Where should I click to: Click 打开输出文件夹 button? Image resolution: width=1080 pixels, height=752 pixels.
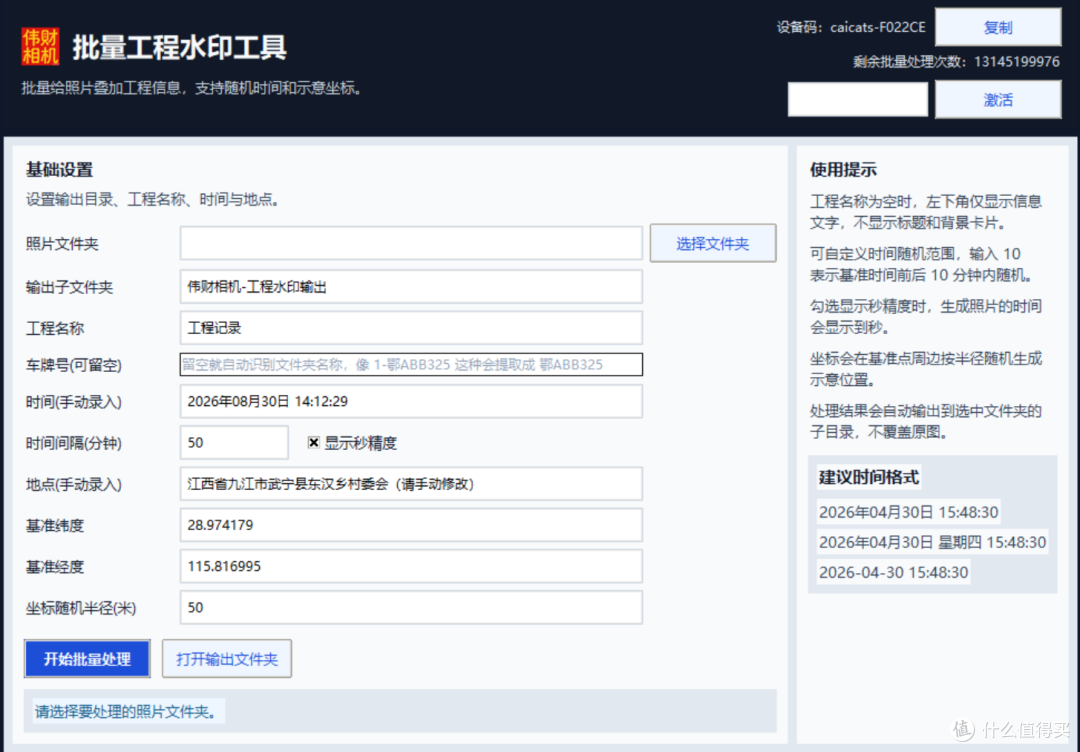pyautogui.click(x=227, y=659)
